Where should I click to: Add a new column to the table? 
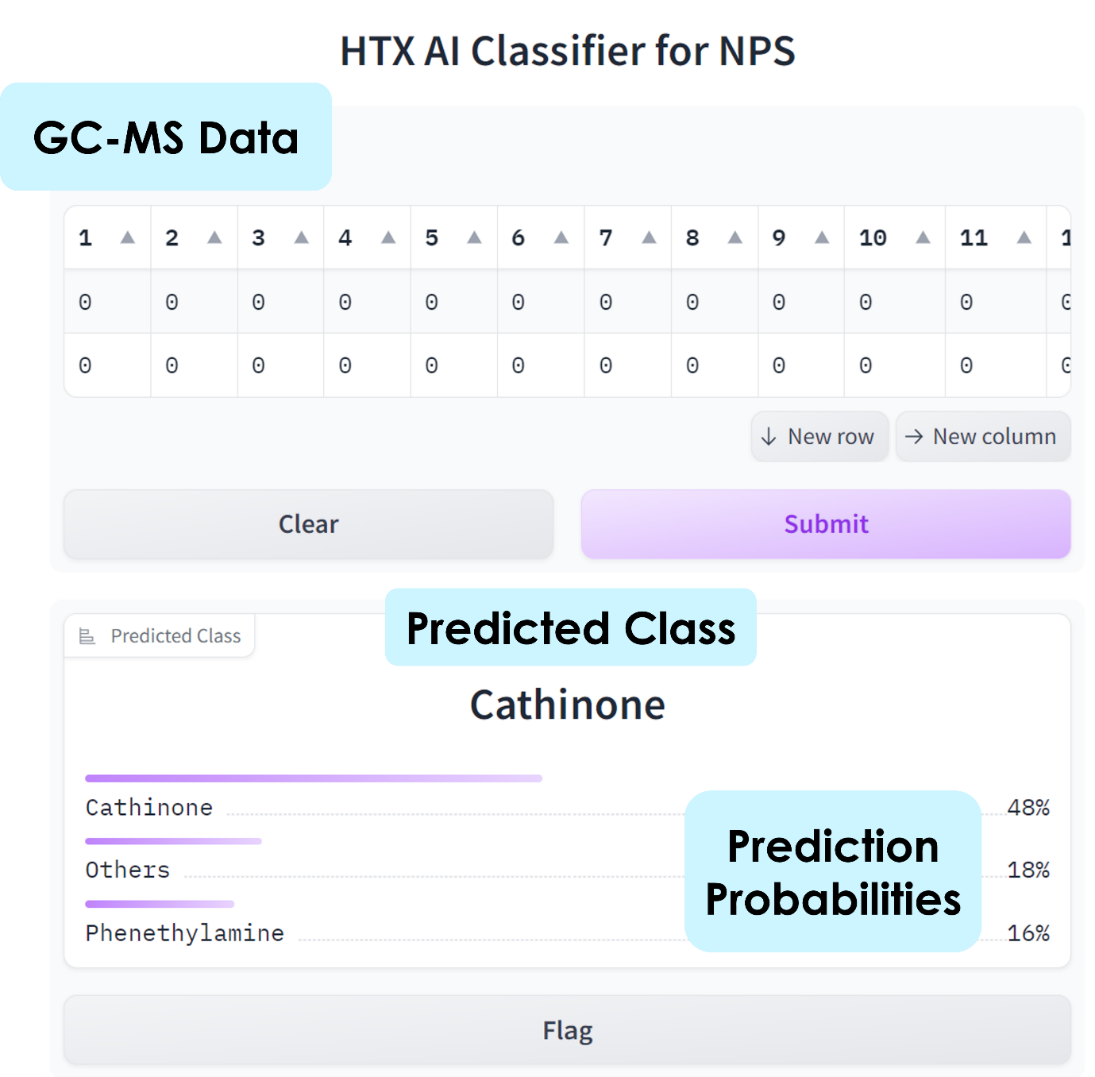pyautogui.click(x=983, y=436)
